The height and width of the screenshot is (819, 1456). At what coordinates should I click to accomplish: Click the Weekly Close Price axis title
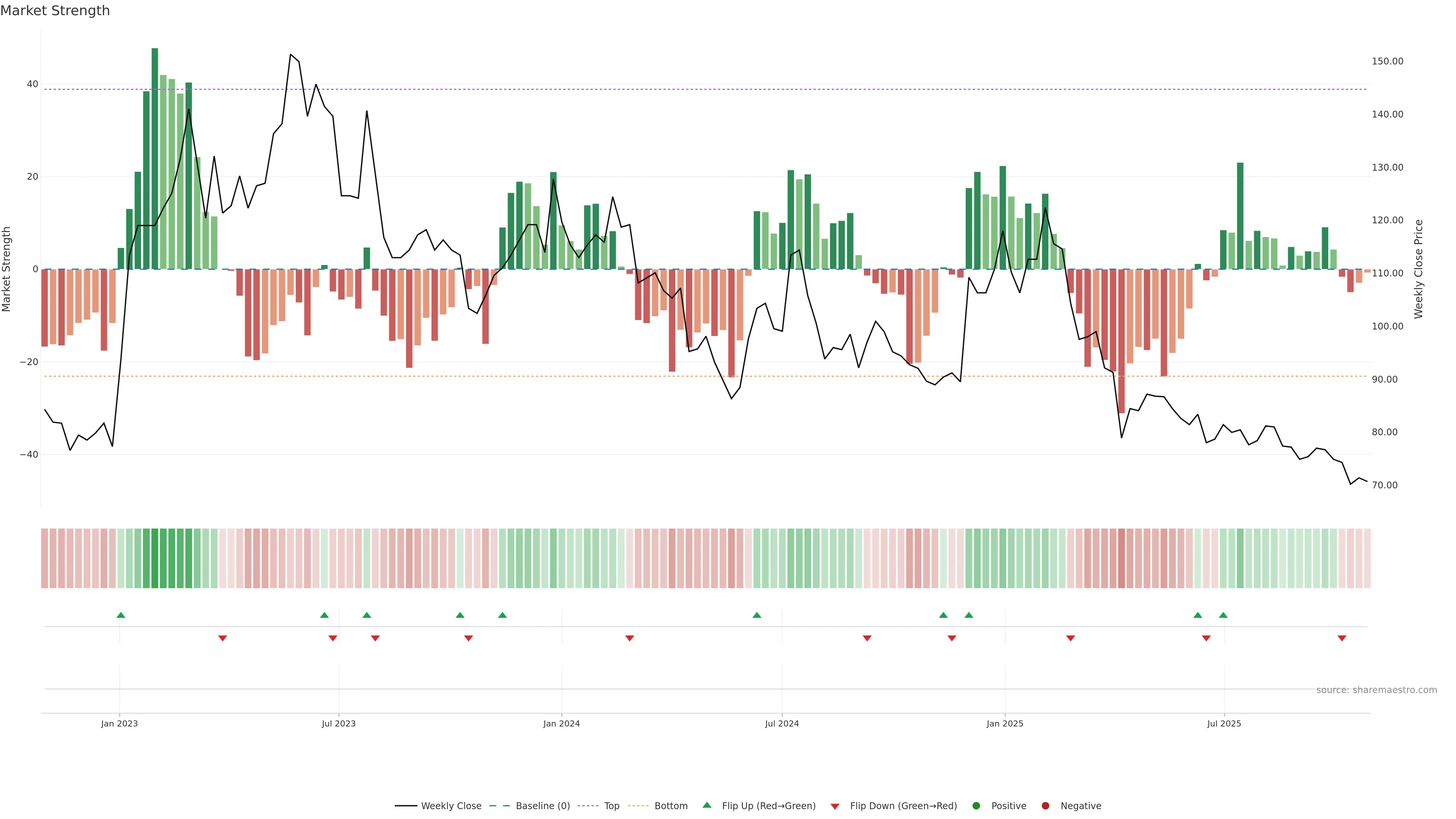click(x=1418, y=269)
